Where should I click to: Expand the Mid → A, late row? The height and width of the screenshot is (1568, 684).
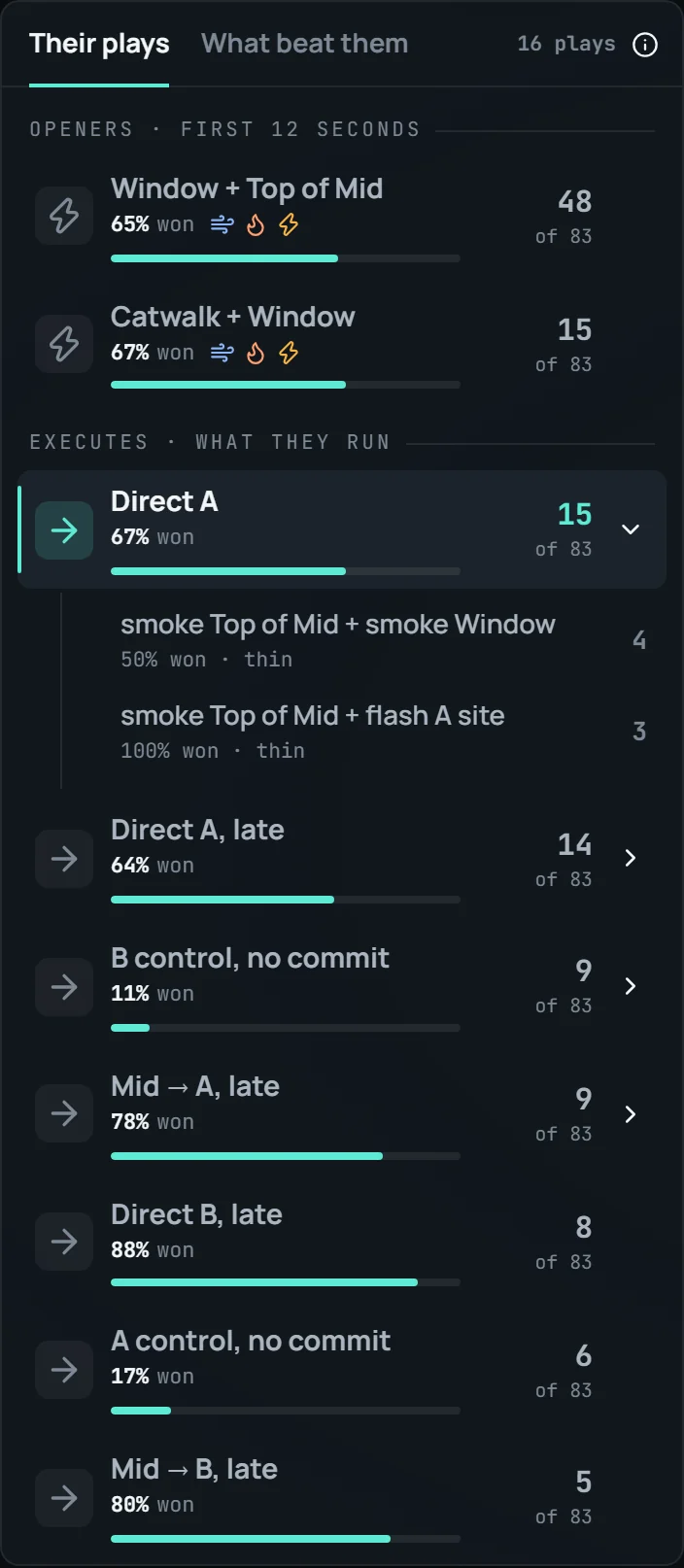pos(631,1114)
